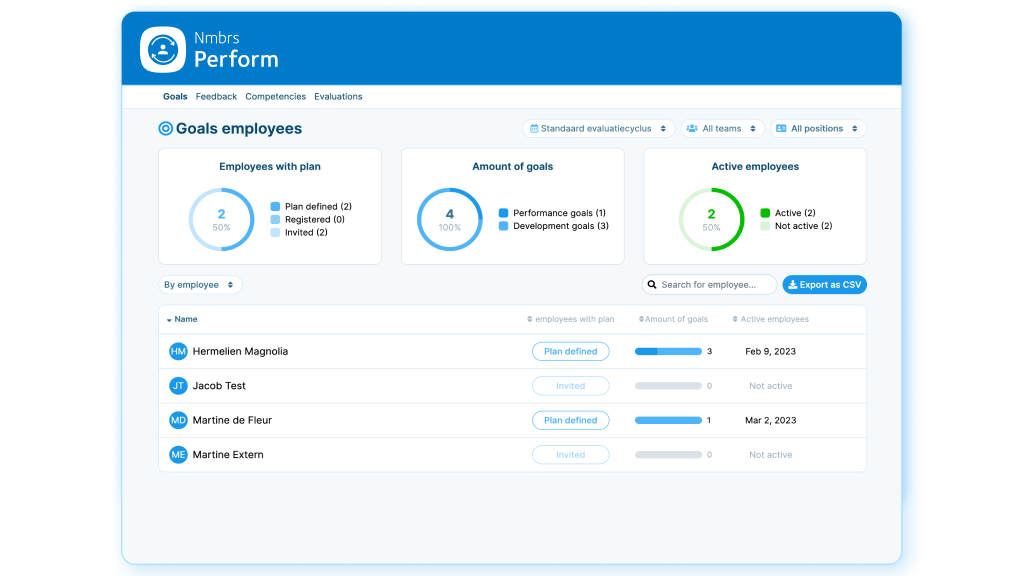Click the ME avatar for Martine Extern

point(178,455)
